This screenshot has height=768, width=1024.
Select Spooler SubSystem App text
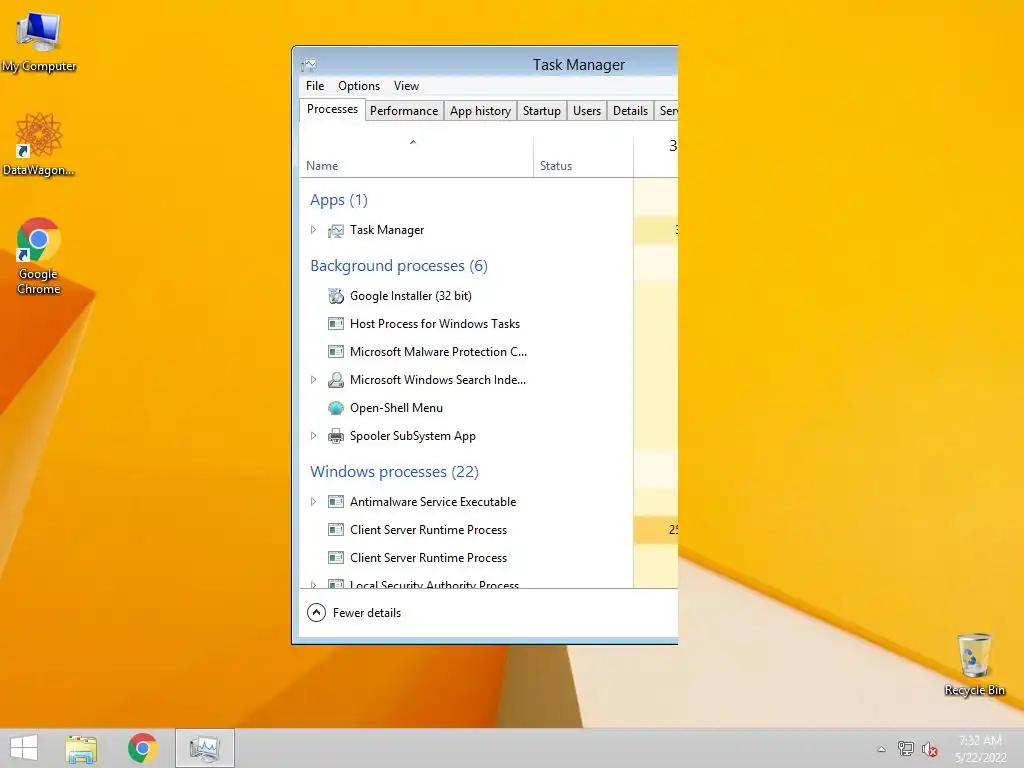tap(413, 436)
